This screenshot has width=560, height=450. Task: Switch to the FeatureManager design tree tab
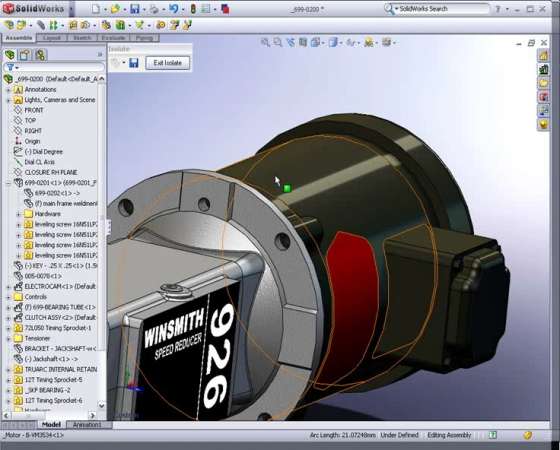click(10, 55)
